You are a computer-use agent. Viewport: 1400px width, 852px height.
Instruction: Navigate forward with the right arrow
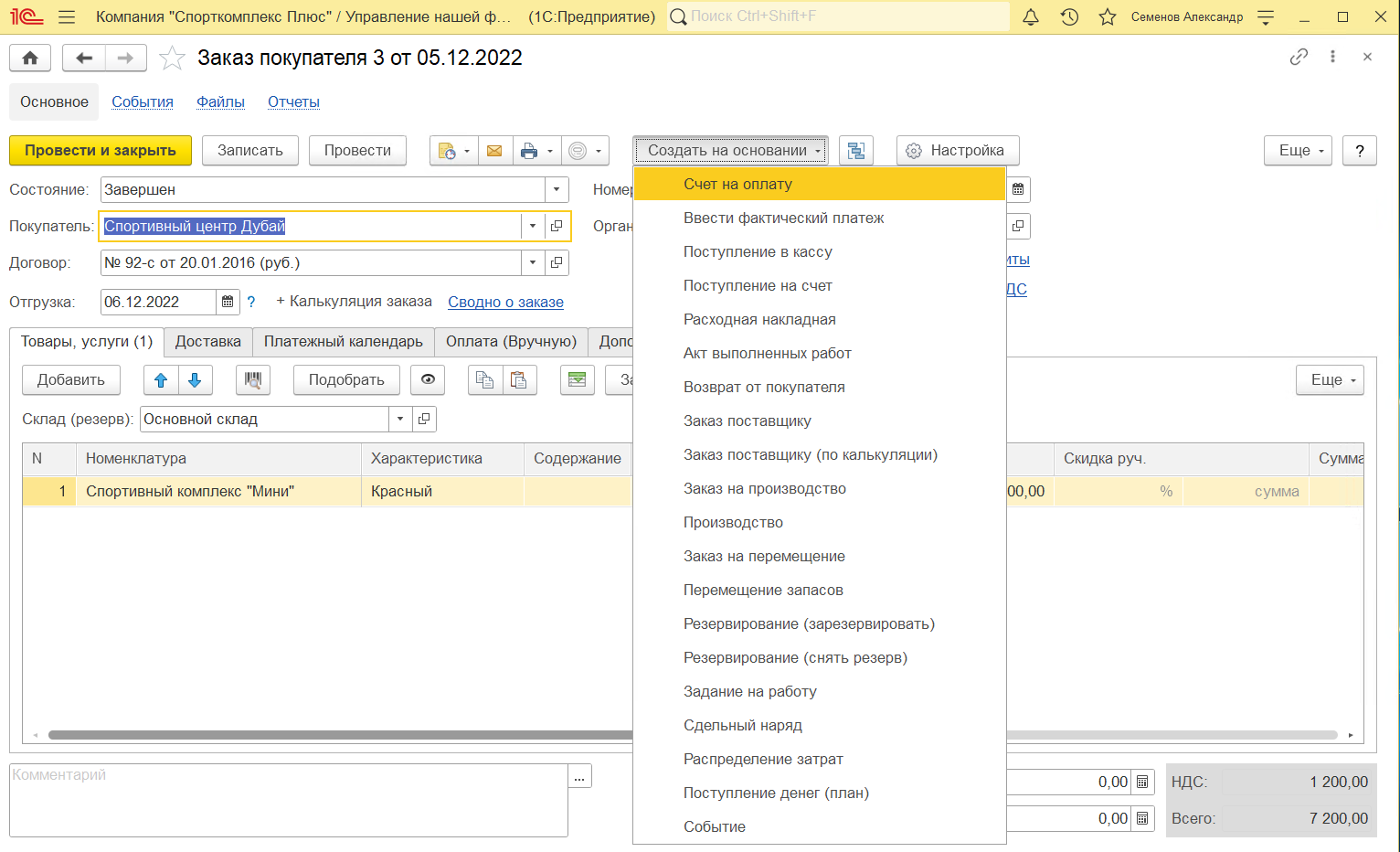click(125, 58)
